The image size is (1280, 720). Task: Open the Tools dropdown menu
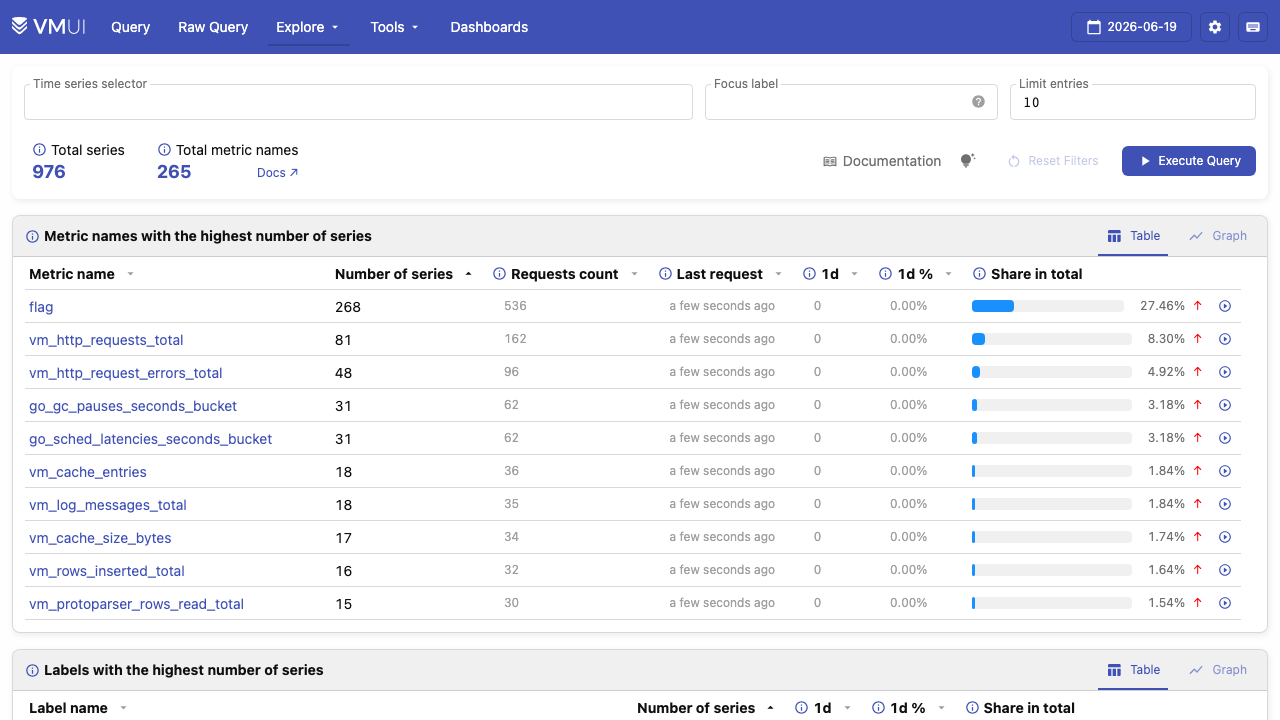click(x=394, y=27)
